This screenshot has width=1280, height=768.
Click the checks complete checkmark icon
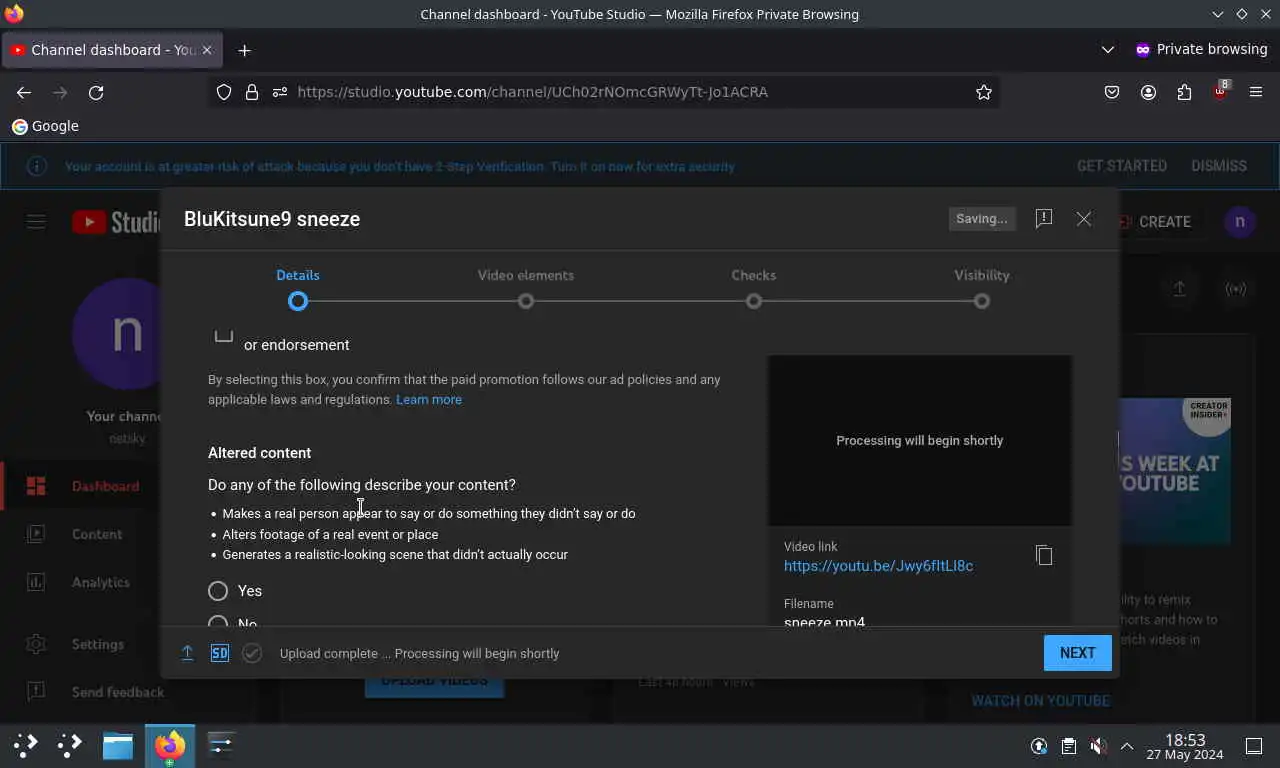tap(252, 653)
